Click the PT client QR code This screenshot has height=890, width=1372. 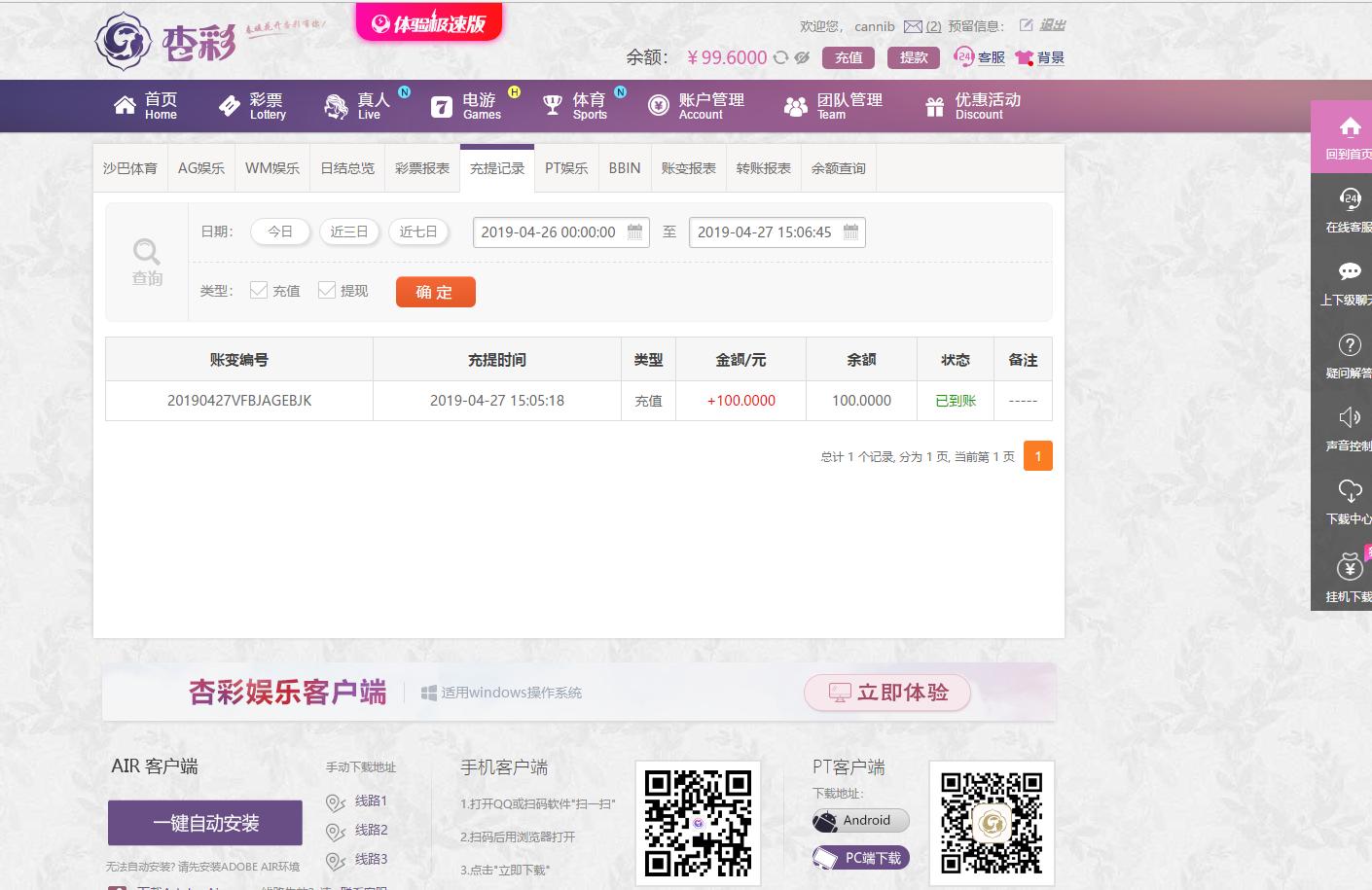coord(992,823)
